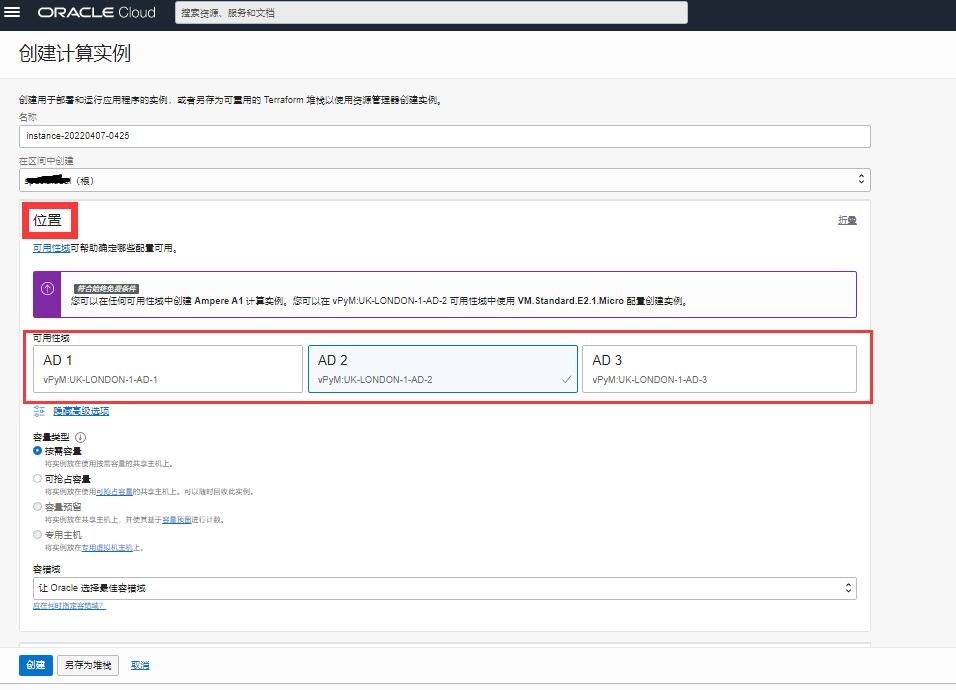This screenshot has height=690, width=956.
Task: Click the info icon beside 容量类型
Action: (80, 437)
